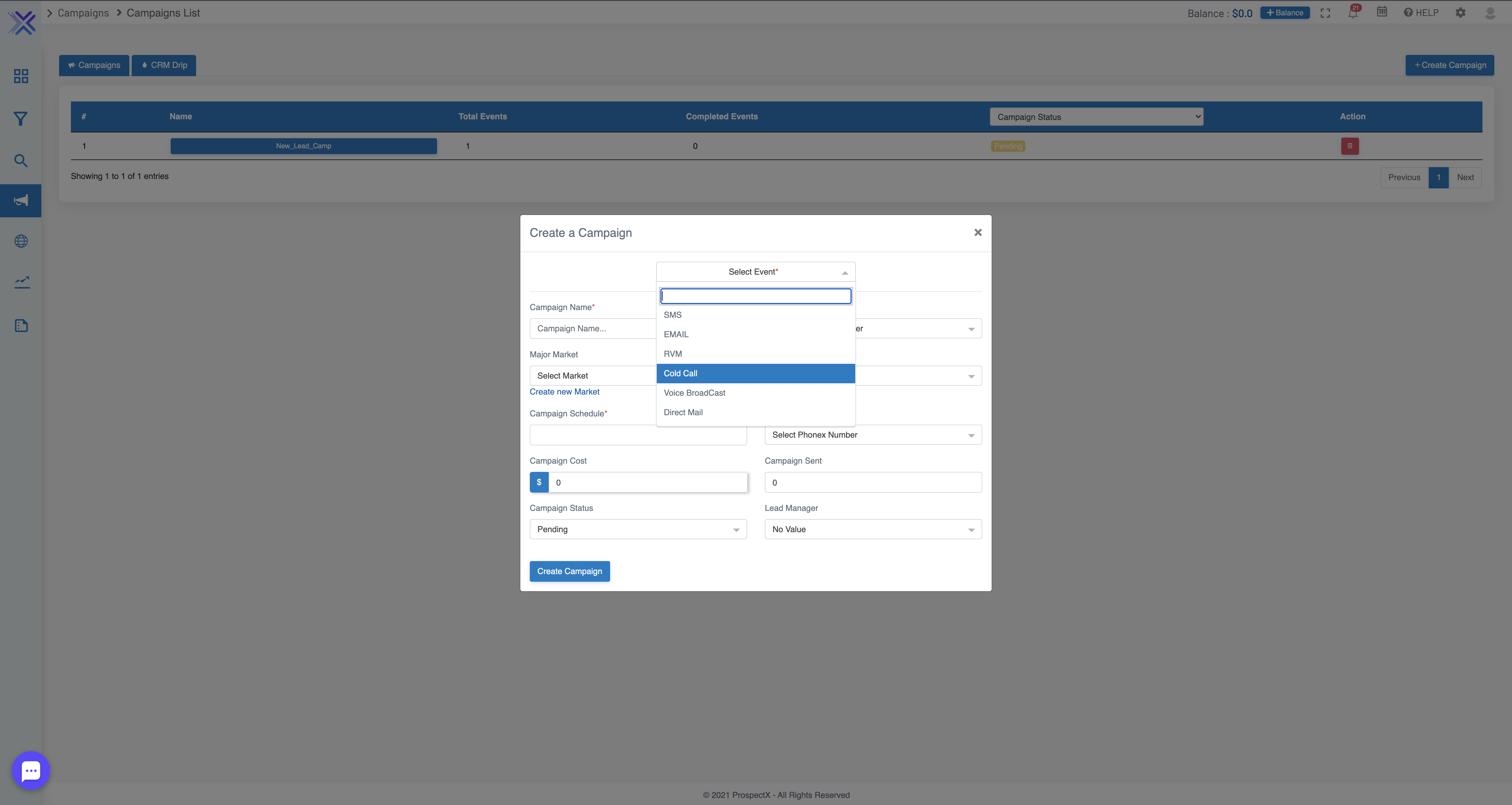Choose SMS from event list
Screen dimensions: 1512x805
pos(755,315)
